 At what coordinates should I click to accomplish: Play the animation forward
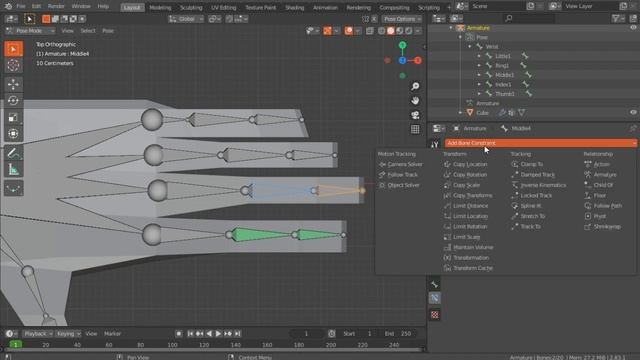(218, 333)
